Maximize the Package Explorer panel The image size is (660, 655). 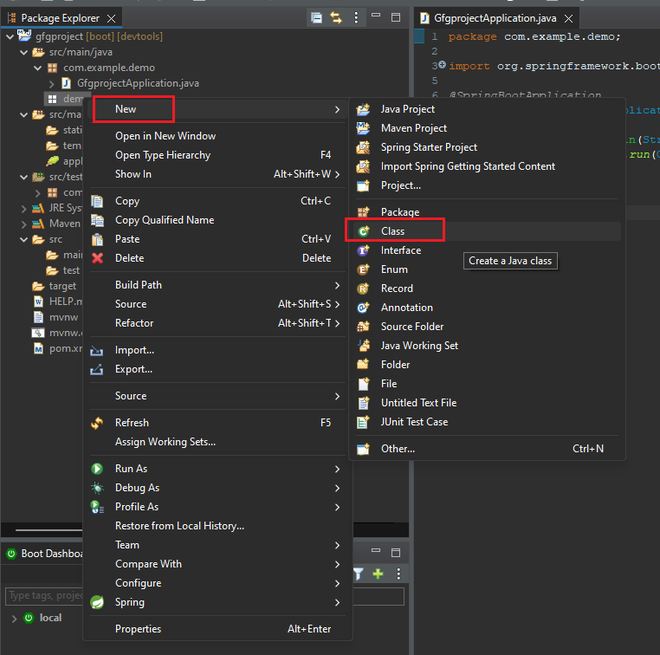click(x=396, y=18)
